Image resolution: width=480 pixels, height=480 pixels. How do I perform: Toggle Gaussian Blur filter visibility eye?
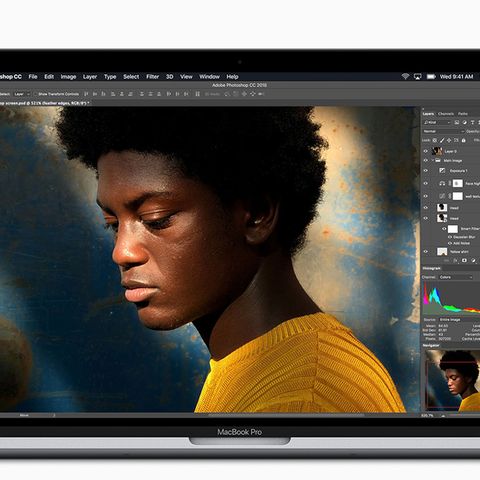pyautogui.click(x=450, y=237)
